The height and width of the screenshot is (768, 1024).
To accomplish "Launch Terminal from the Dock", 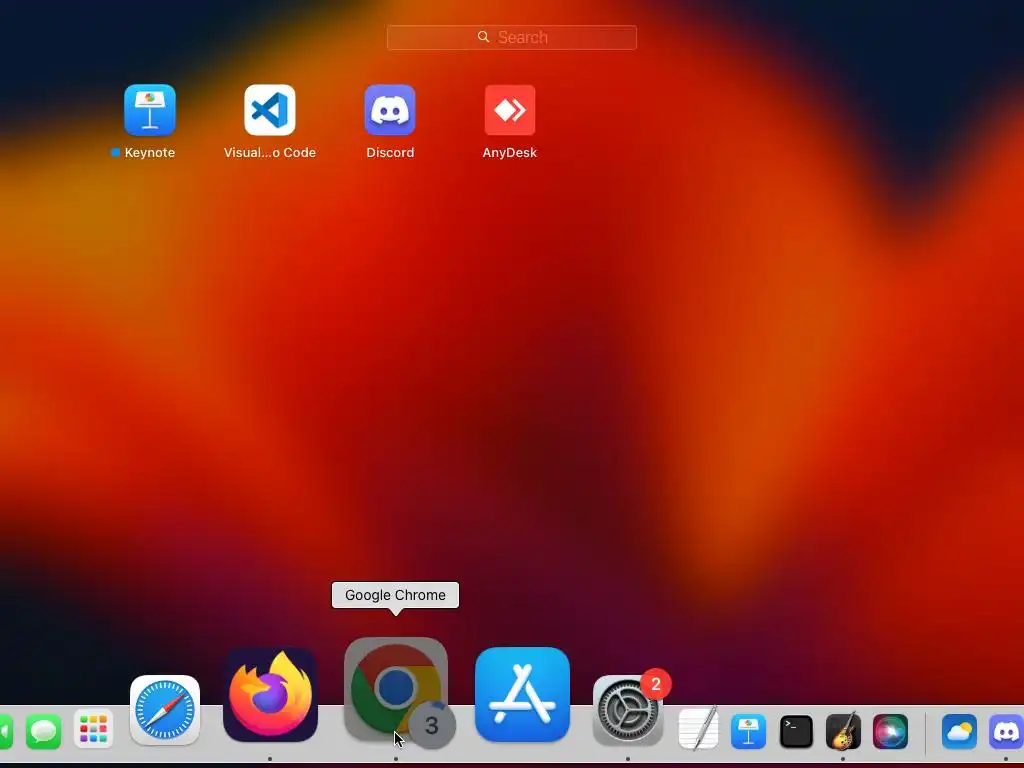I will [796, 731].
